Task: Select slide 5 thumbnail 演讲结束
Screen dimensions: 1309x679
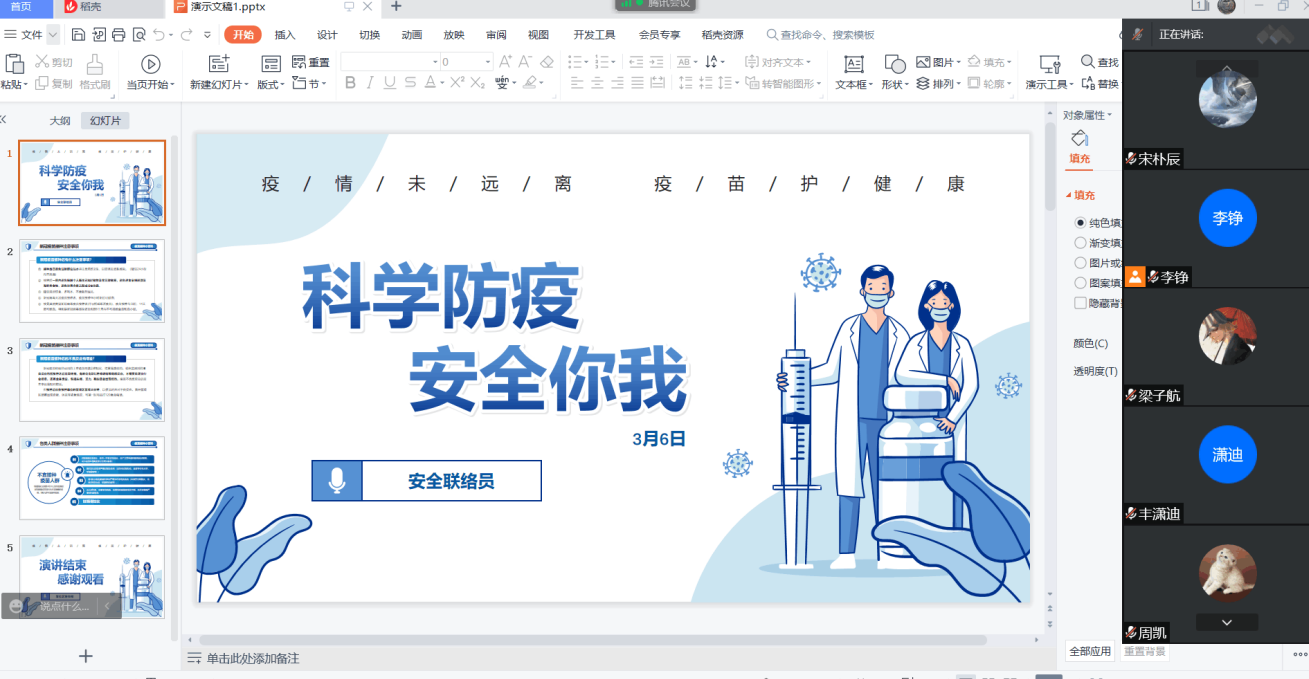Action: (92, 577)
